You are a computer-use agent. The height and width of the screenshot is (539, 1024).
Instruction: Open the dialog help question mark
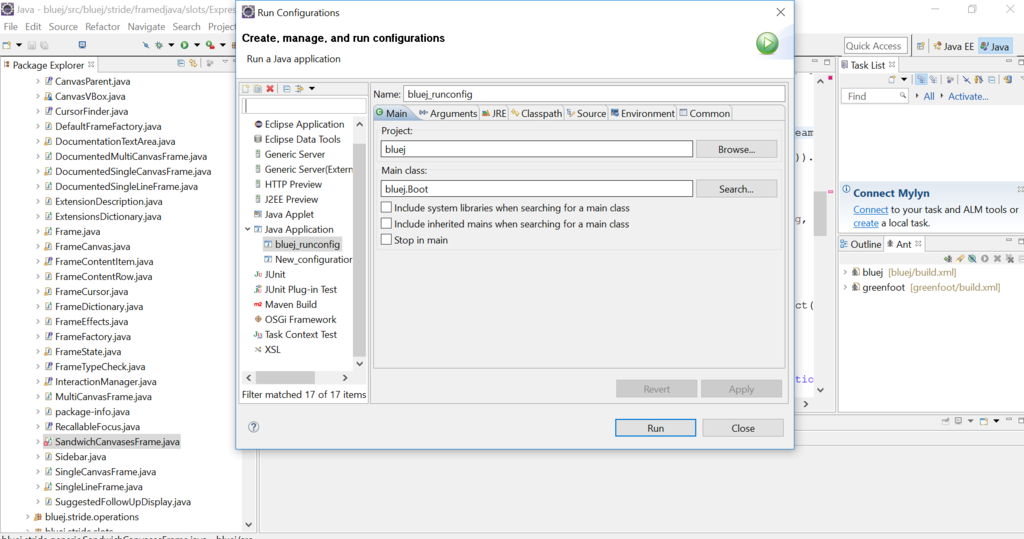[x=254, y=427]
